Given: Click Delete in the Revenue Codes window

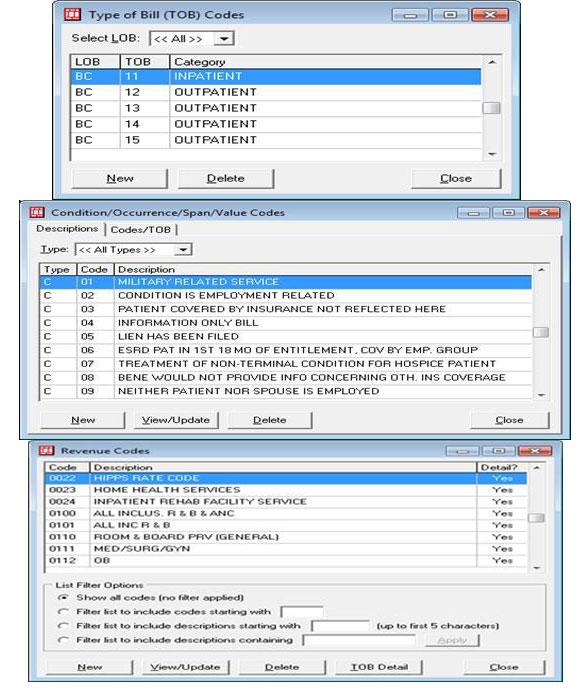Looking at the screenshot, I should (282, 667).
